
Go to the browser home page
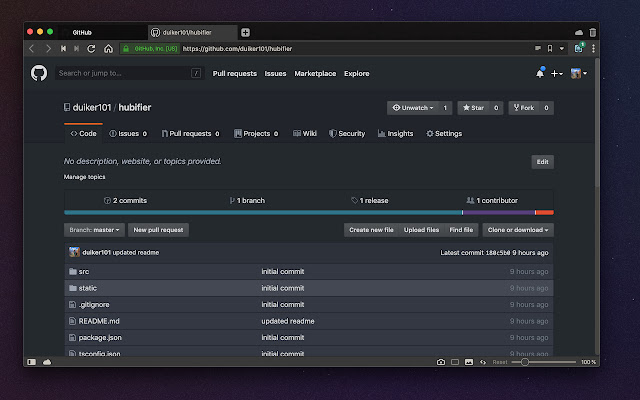tap(108, 49)
